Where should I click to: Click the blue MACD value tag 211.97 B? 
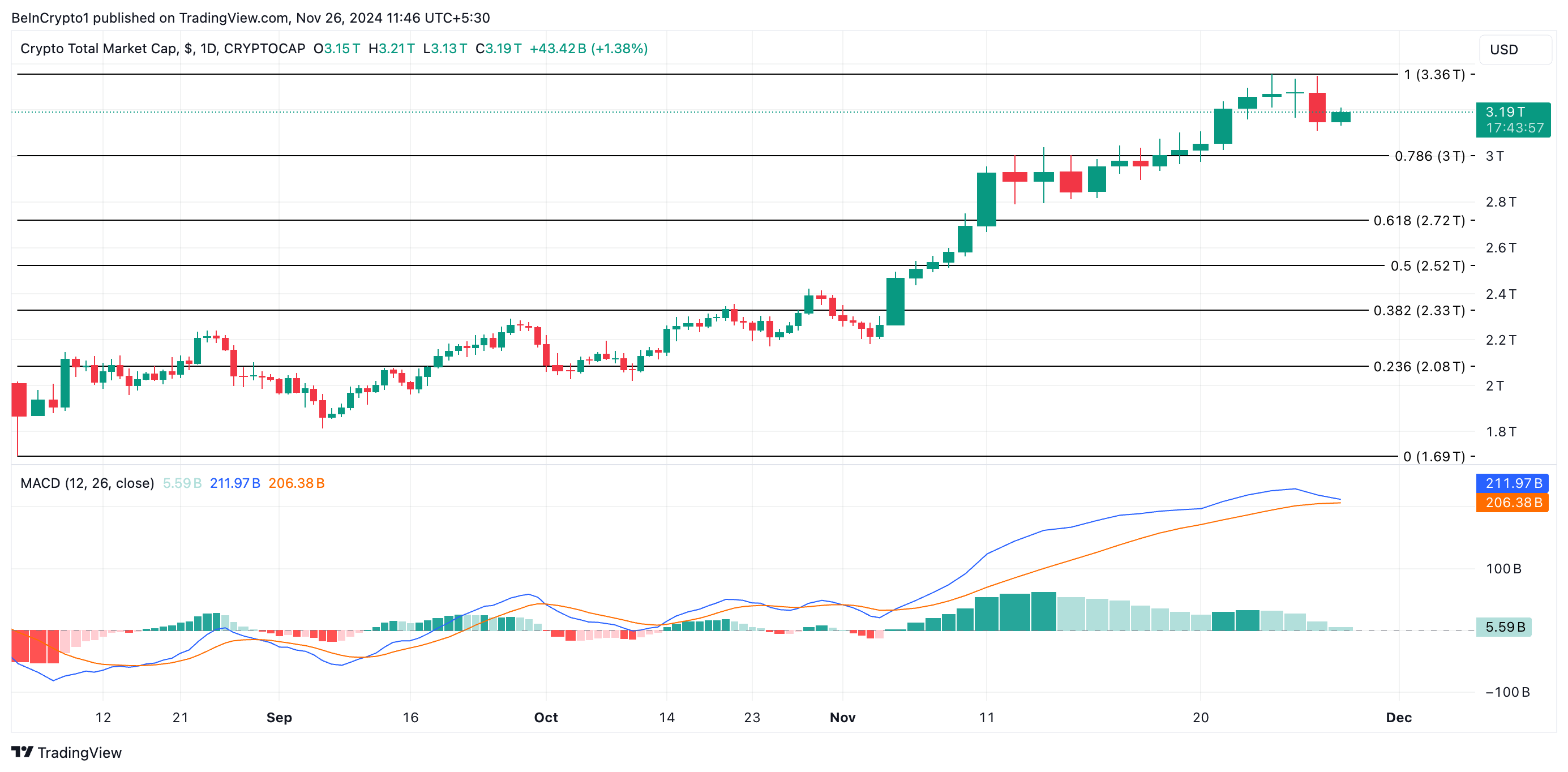(x=1512, y=483)
